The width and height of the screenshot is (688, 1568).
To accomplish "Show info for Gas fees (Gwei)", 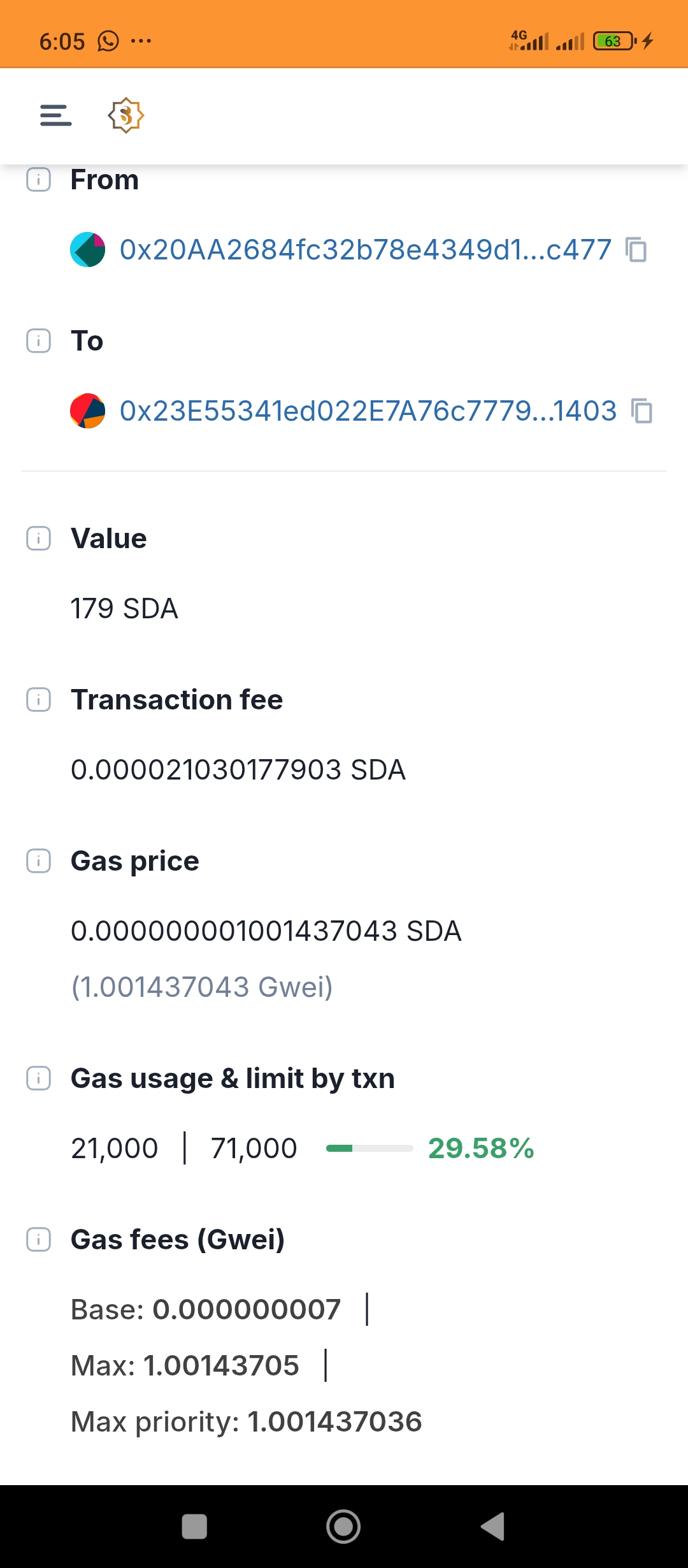I will click(x=38, y=1240).
